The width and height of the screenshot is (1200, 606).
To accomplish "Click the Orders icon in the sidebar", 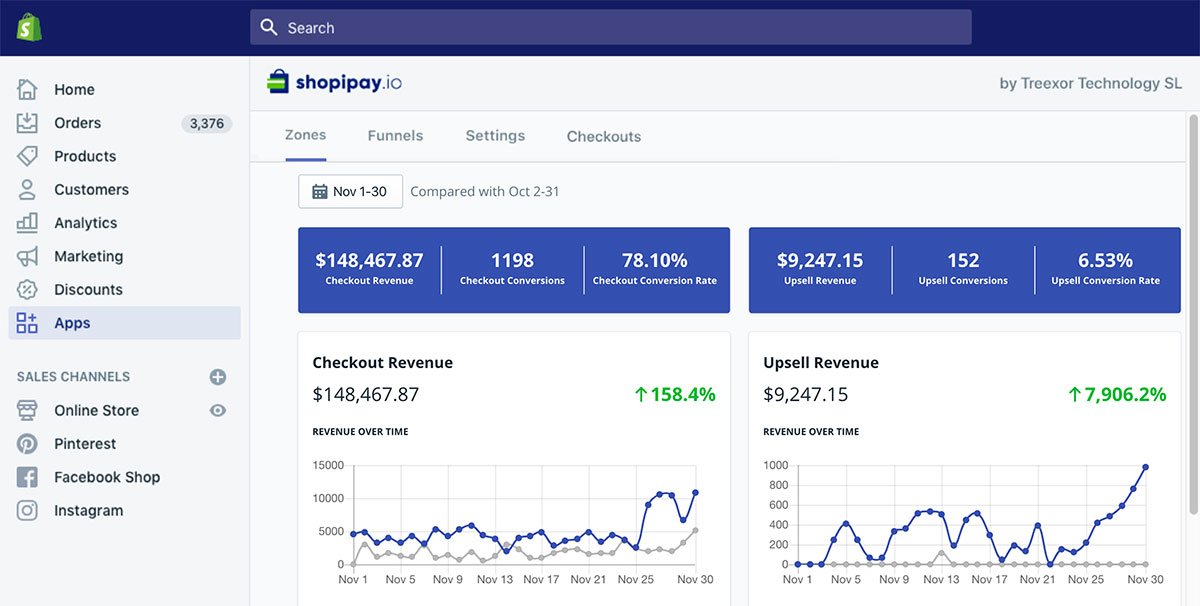I will (28, 122).
